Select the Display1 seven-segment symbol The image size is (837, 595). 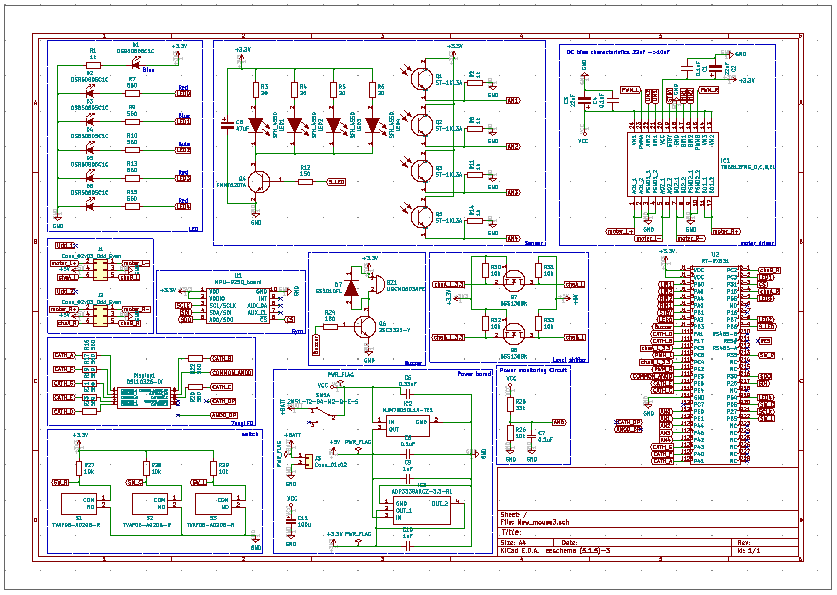click(143, 398)
